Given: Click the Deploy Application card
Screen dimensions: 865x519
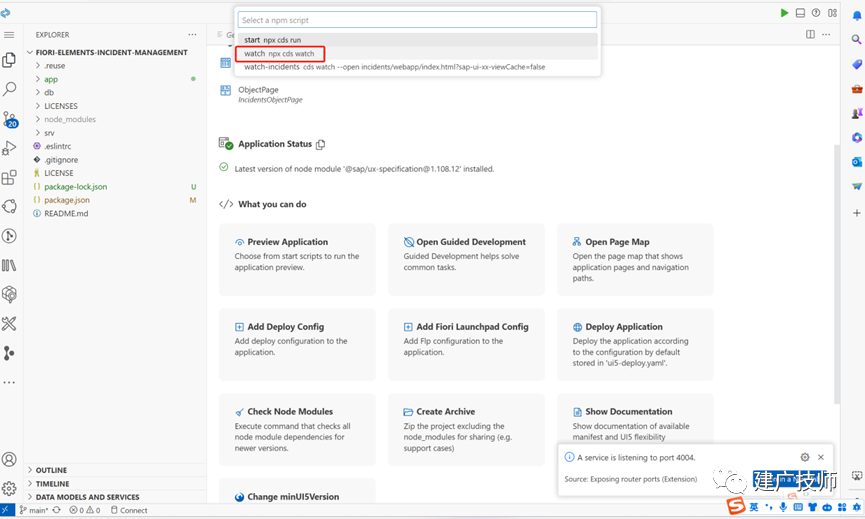Looking at the screenshot, I should [635, 344].
